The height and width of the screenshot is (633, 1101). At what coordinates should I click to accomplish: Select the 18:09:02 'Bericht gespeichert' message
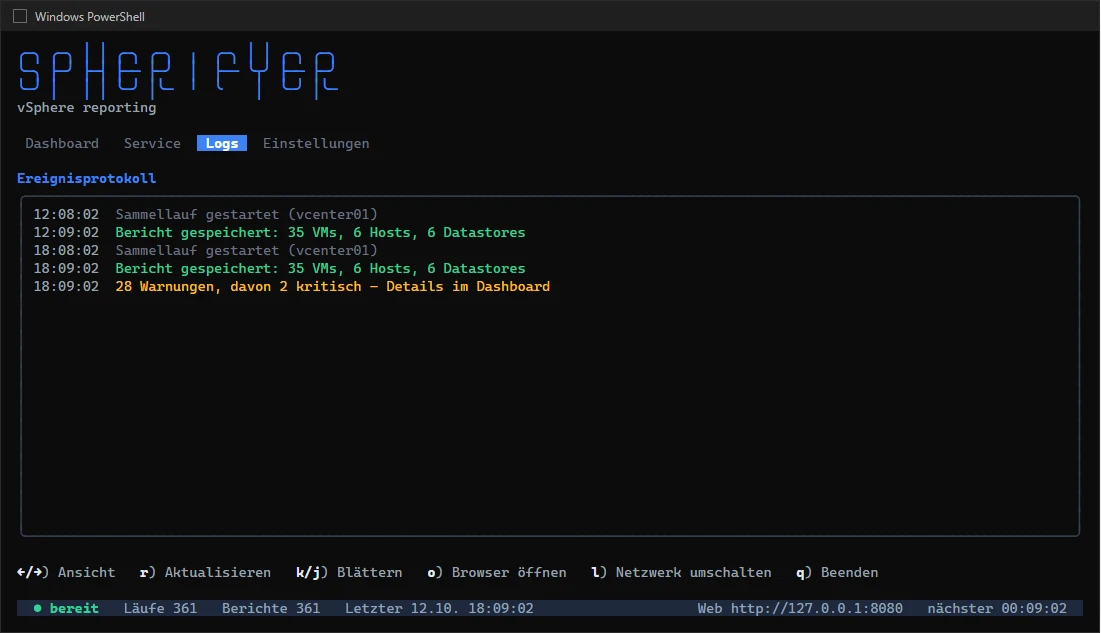320,268
